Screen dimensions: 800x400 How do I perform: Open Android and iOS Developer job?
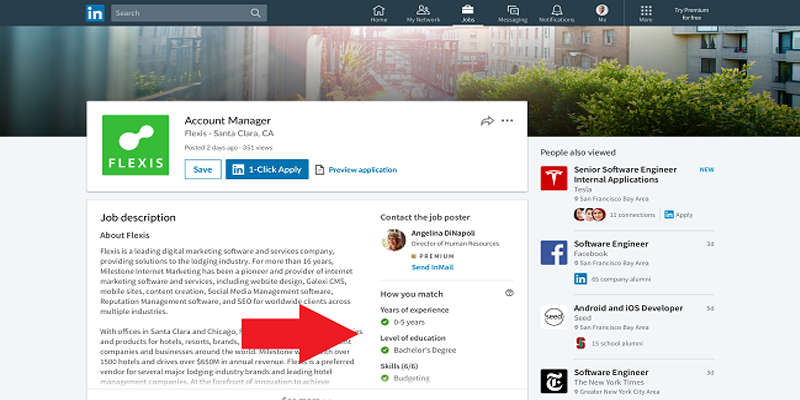(x=628, y=308)
